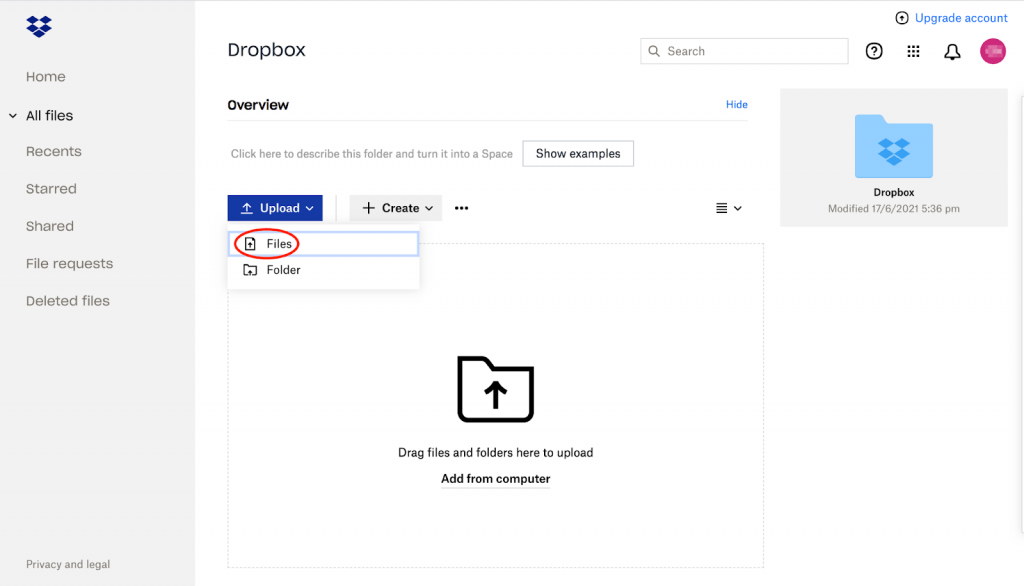
Task: Click the large upload folder icon
Action: click(496, 389)
